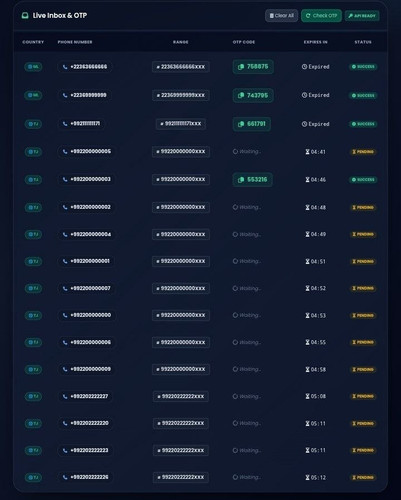Click the Success status of 553216 row
The image size is (401, 500).
tap(363, 180)
